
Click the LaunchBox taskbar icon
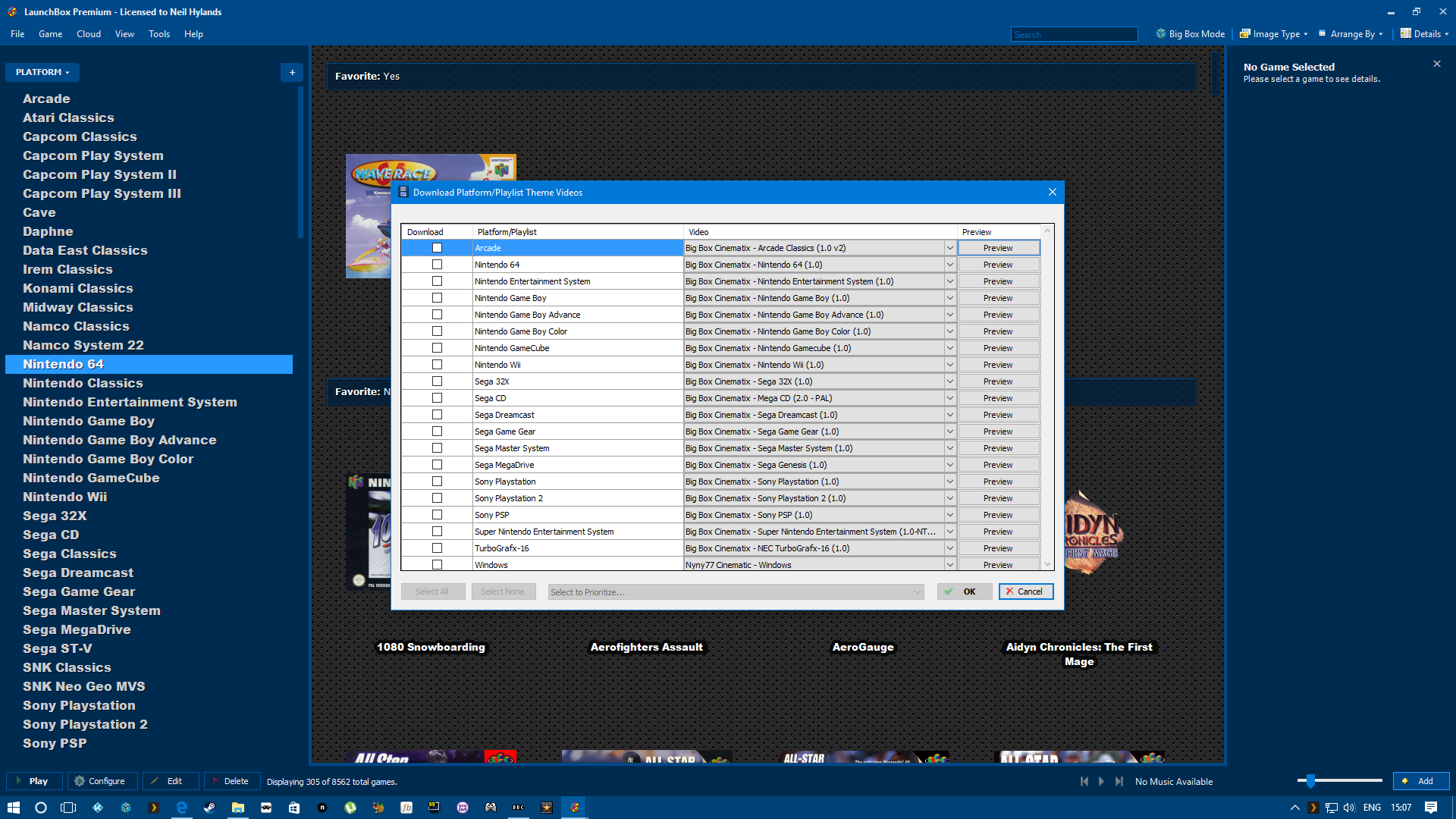(x=575, y=808)
